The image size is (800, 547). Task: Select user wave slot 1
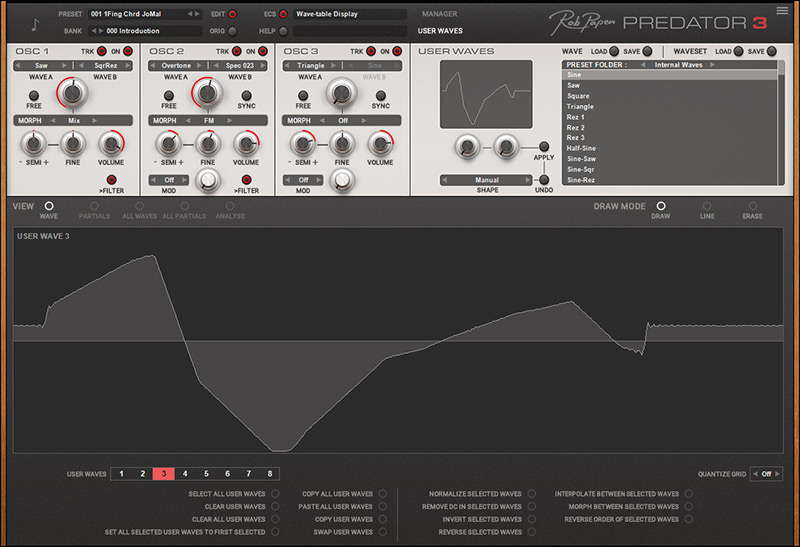pos(121,474)
